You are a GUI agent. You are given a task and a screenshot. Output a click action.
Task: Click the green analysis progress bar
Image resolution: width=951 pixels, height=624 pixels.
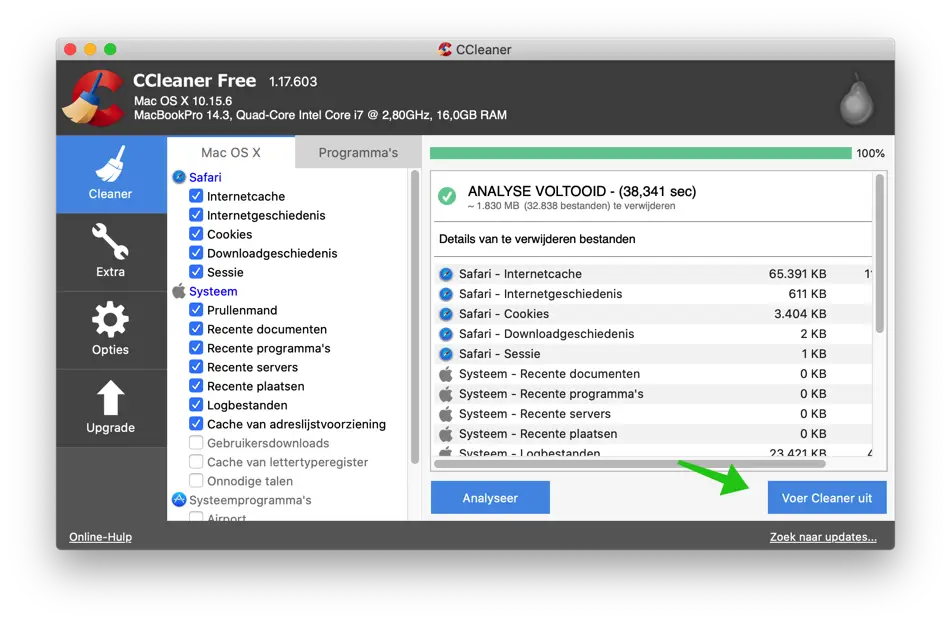[640, 153]
